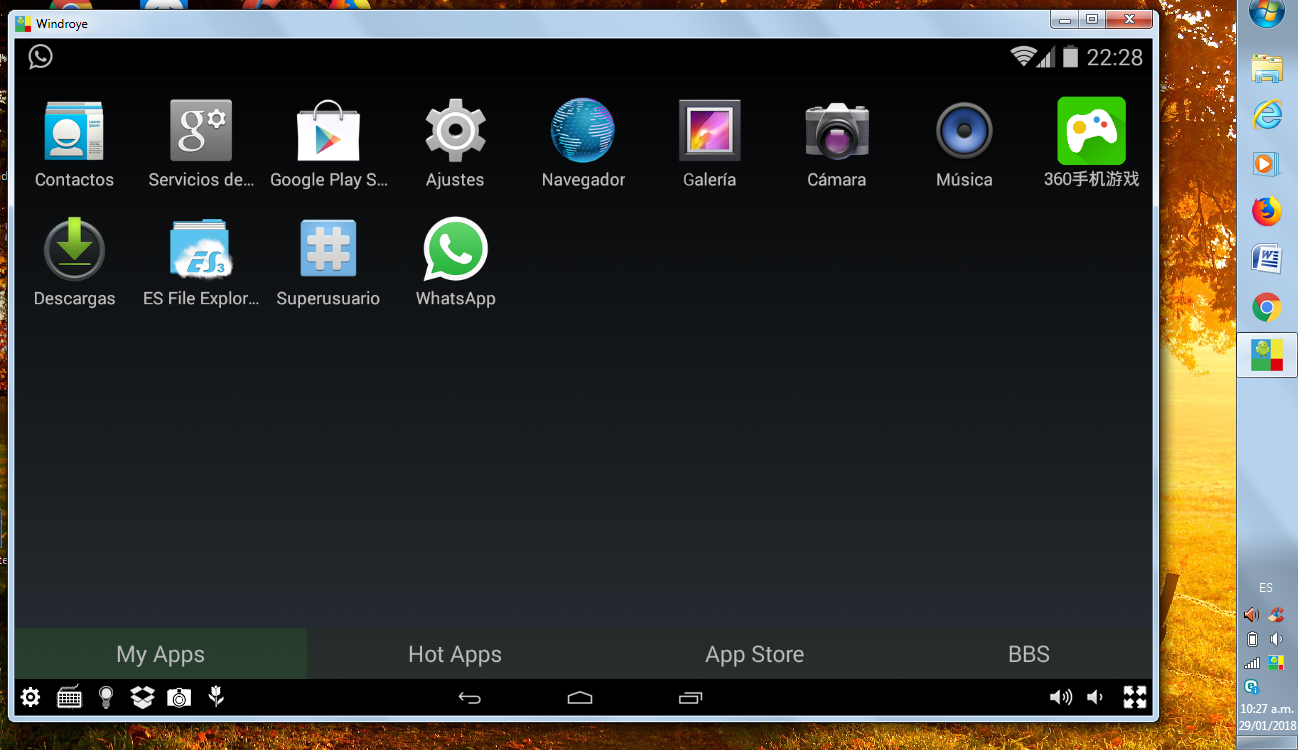Open the shared folder box icon
This screenshot has height=750, width=1298.
142,697
